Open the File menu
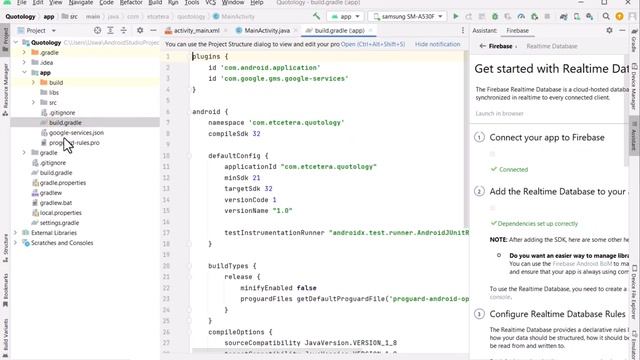This screenshot has width=640, height=360. (x=22, y=2)
